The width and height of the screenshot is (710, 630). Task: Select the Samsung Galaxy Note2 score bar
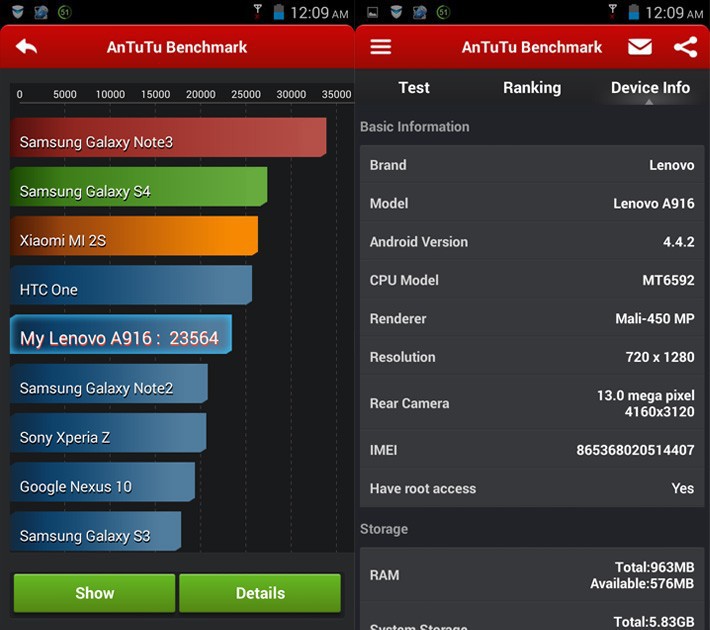(x=109, y=384)
